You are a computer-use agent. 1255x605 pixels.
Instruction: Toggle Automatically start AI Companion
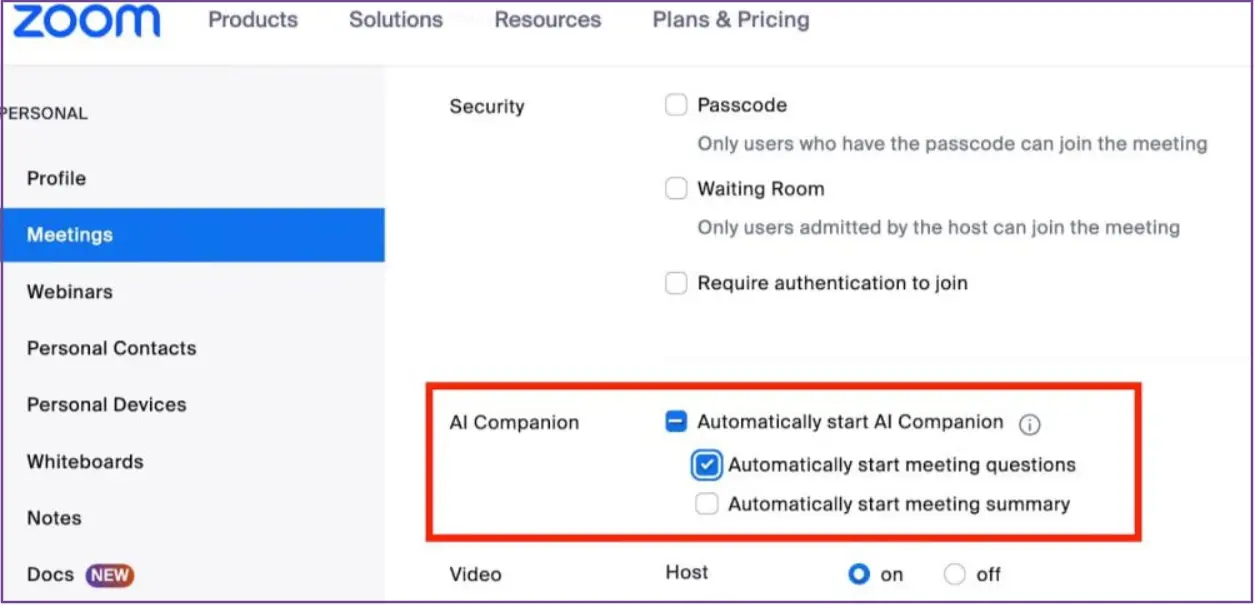[x=676, y=422]
